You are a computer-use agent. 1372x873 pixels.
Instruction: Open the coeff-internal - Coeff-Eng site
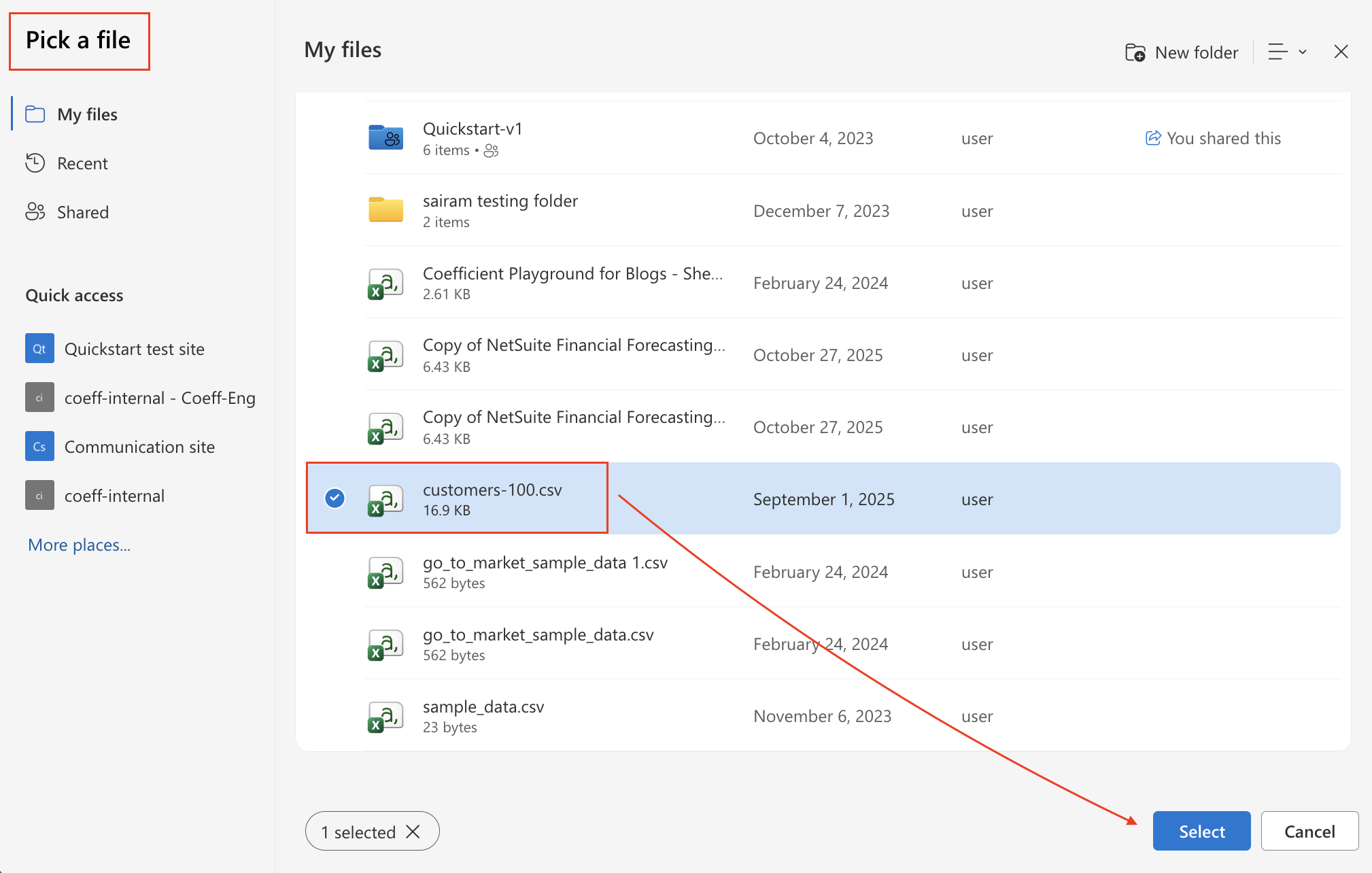coord(159,398)
